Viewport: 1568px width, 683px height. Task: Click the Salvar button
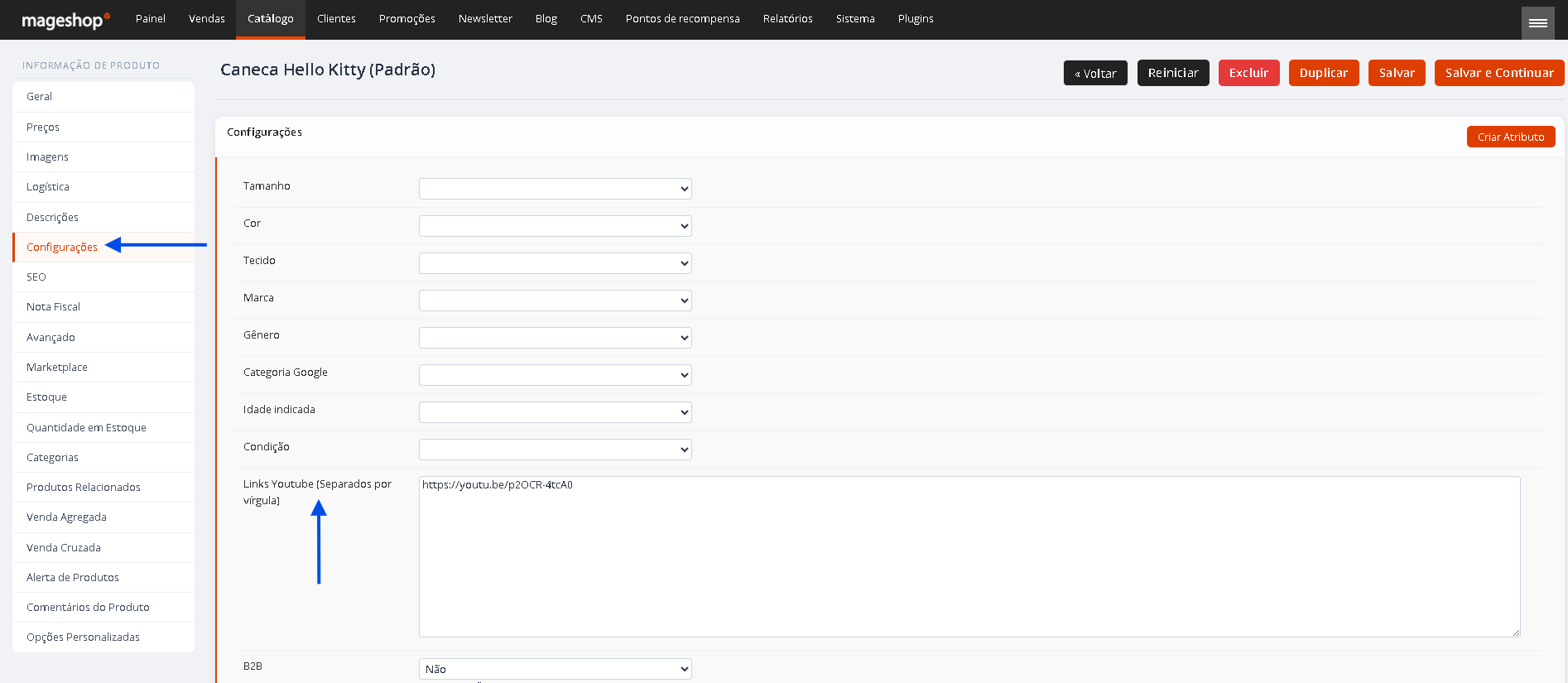tap(1397, 73)
